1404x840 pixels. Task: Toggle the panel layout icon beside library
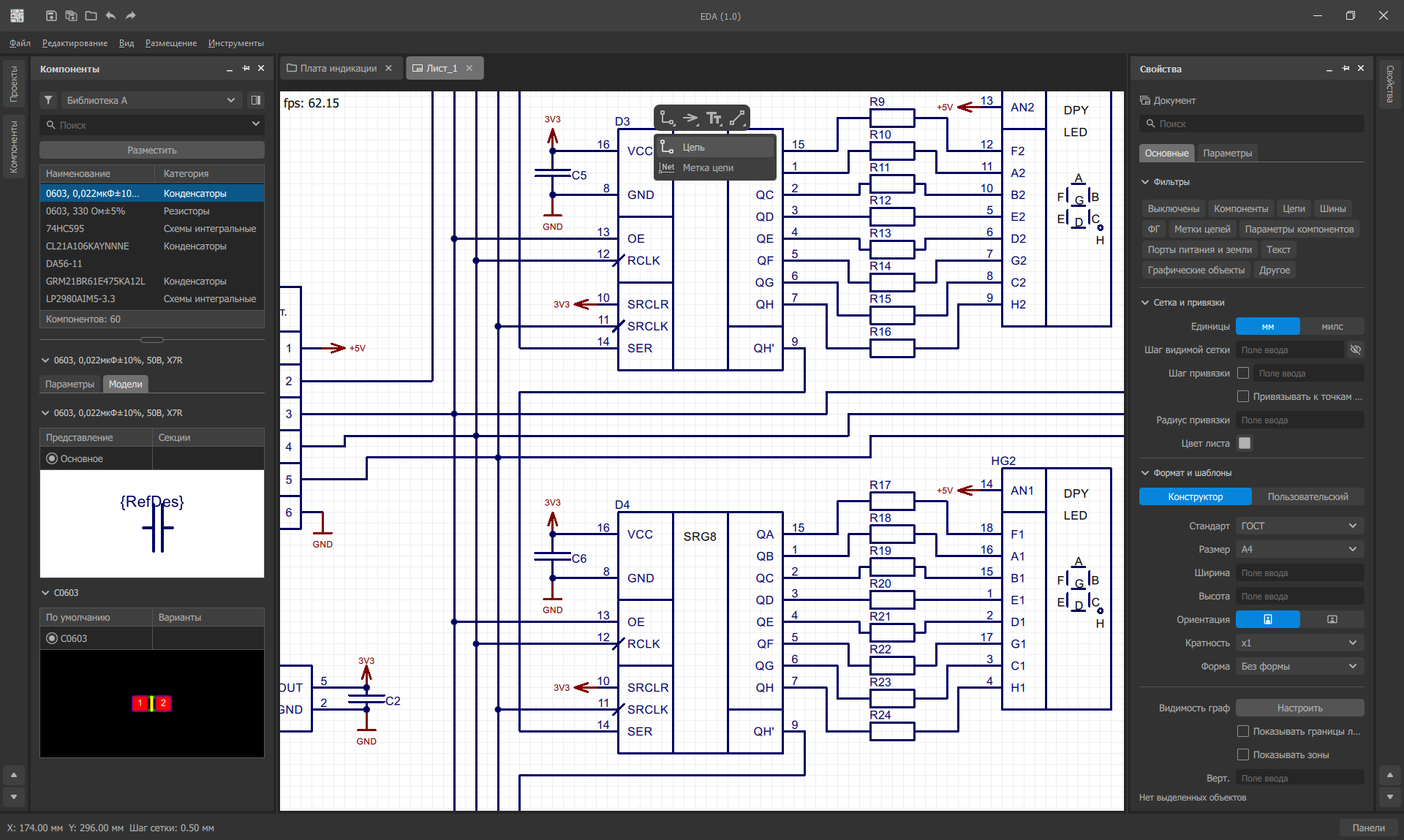point(256,100)
